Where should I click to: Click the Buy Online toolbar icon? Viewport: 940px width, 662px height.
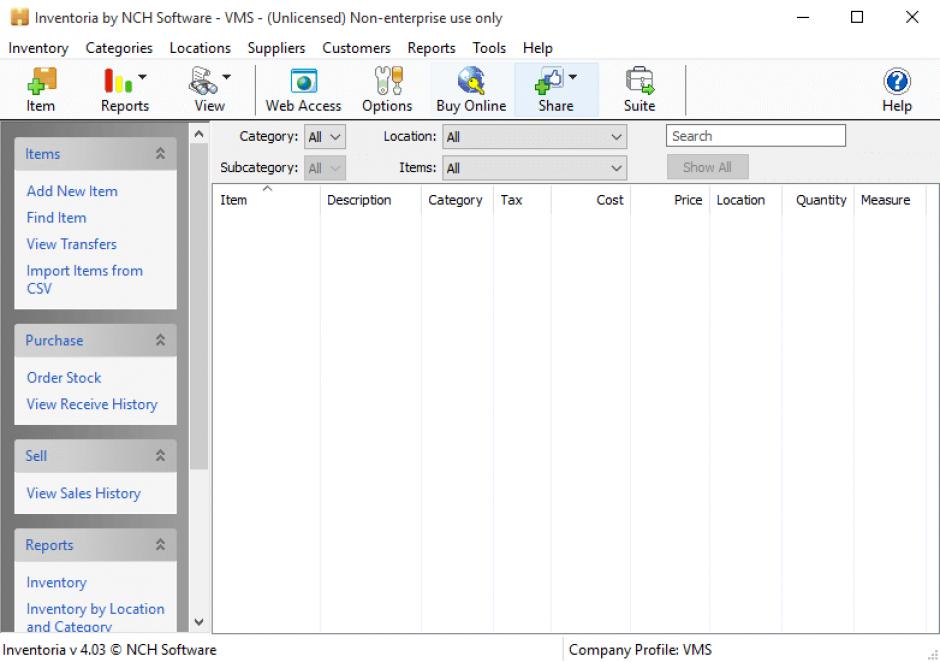point(471,89)
